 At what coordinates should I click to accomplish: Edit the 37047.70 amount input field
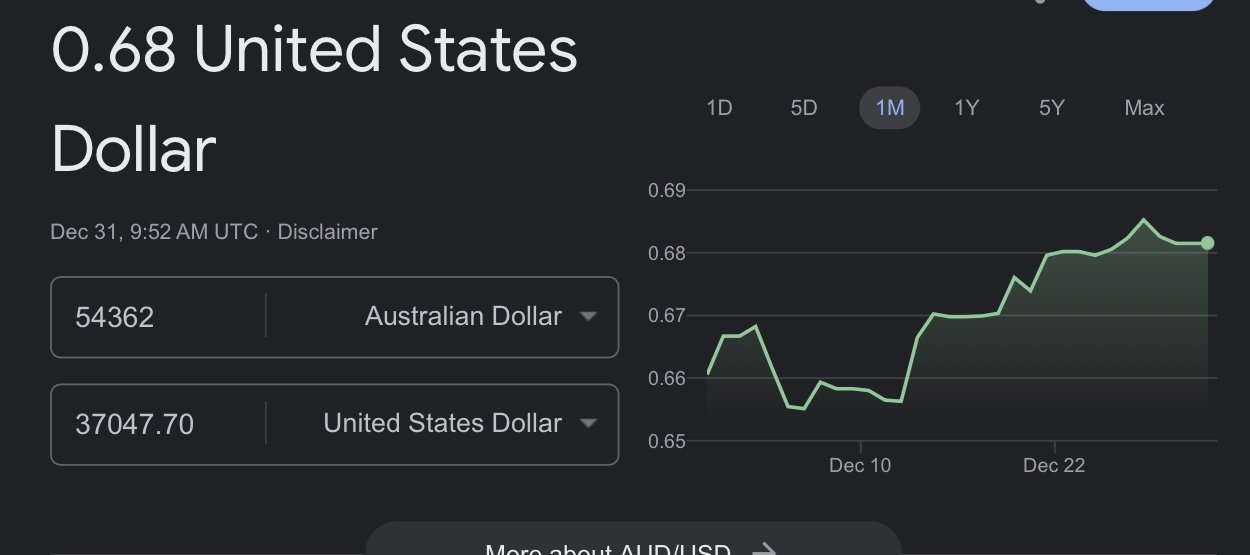158,424
